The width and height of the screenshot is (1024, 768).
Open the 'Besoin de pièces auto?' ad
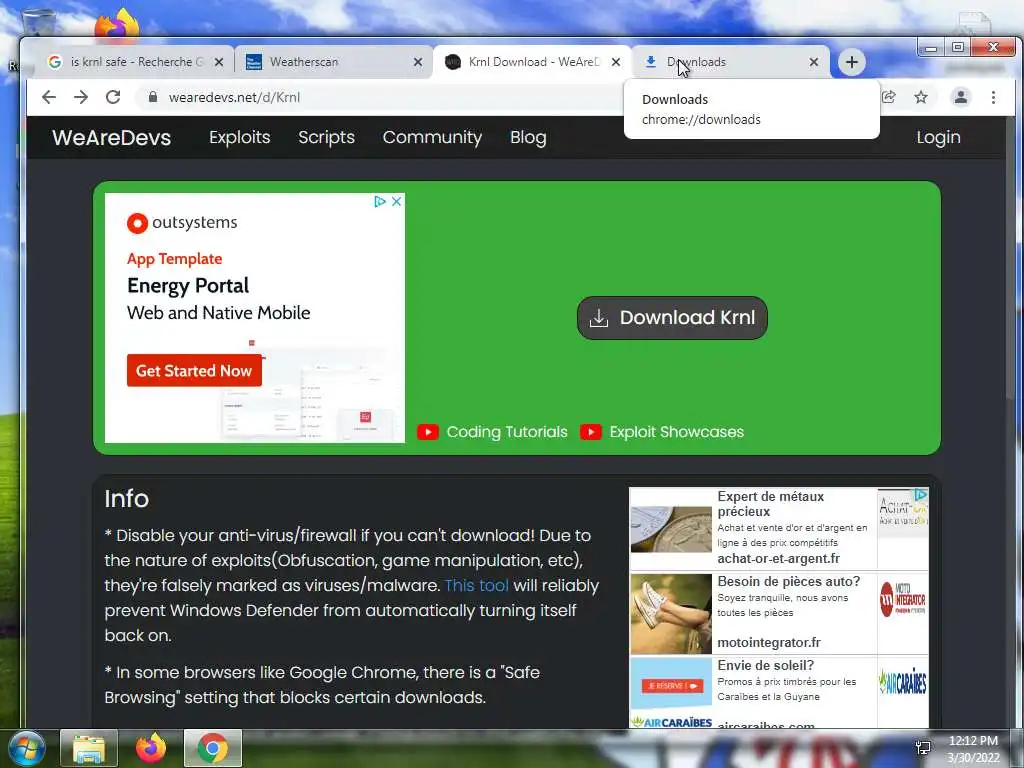tap(788, 581)
